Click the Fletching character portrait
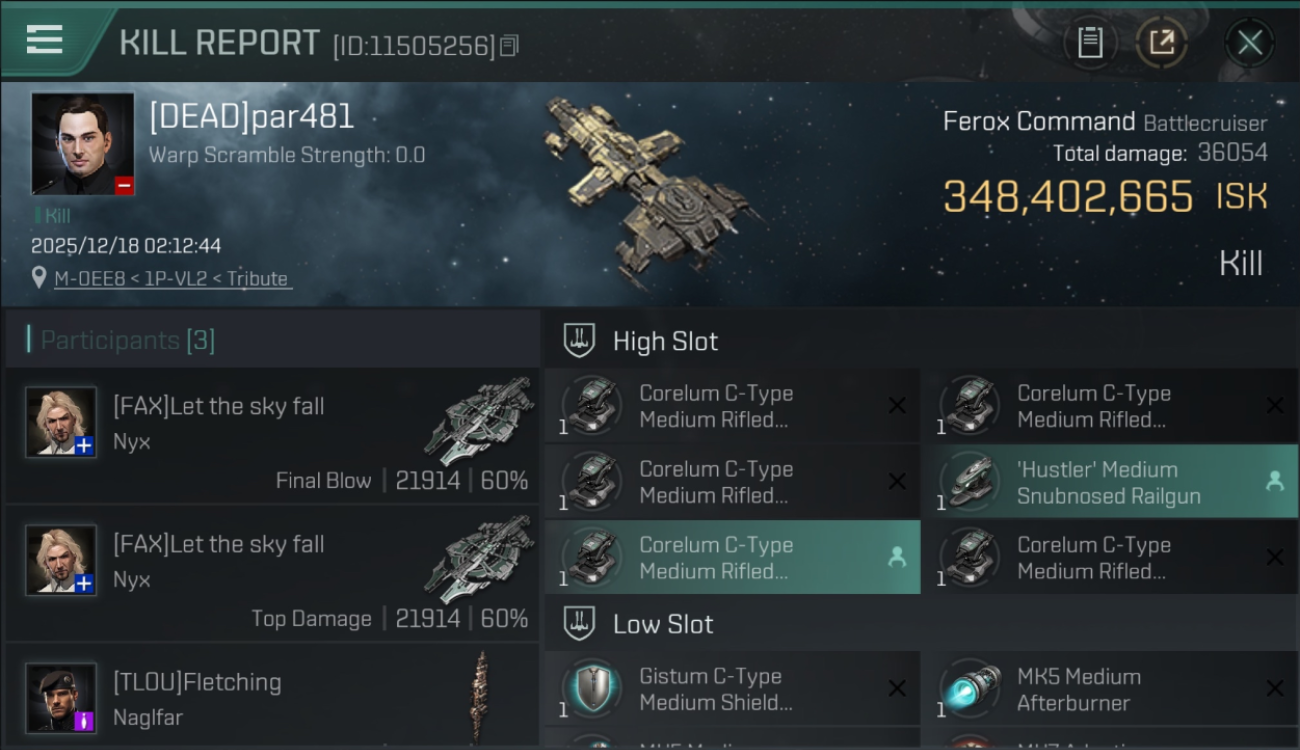The width and height of the screenshot is (1300, 750). (x=61, y=697)
